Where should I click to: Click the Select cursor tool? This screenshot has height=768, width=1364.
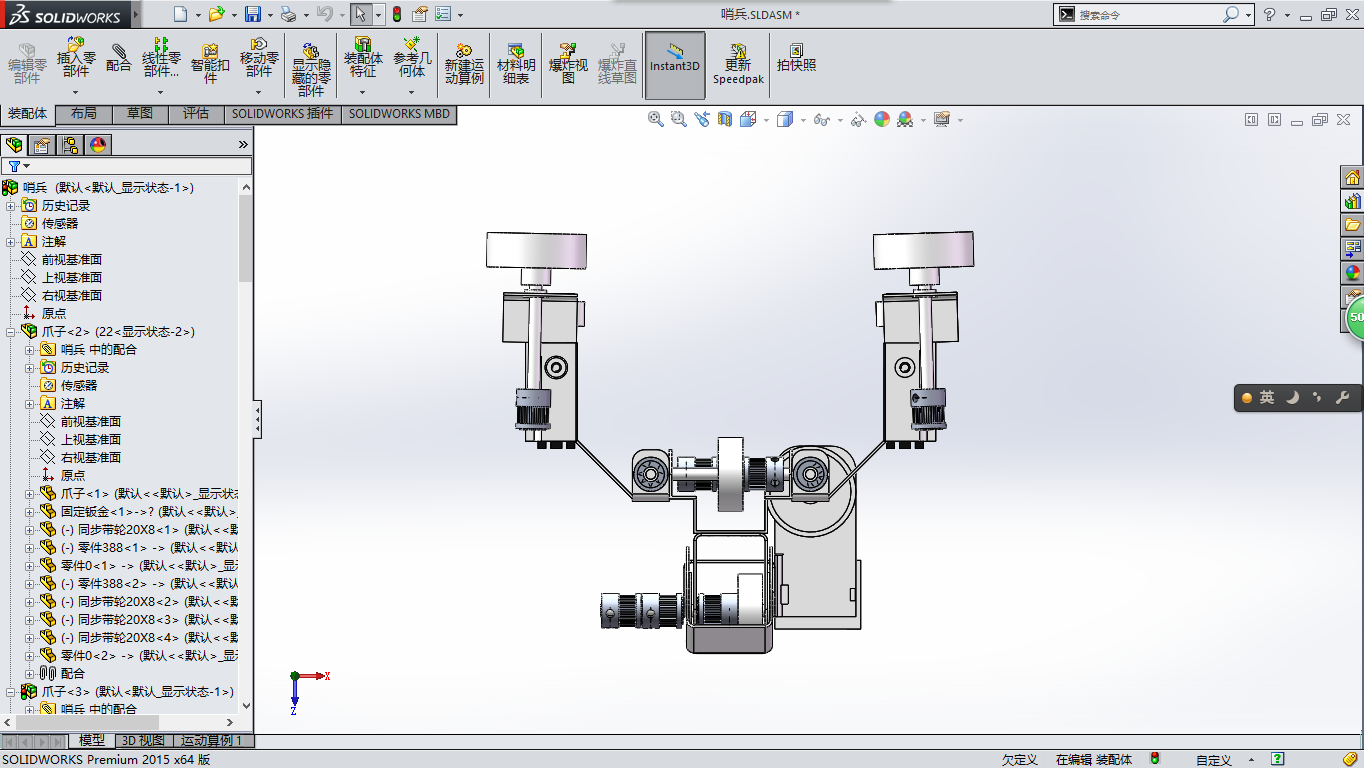click(362, 14)
